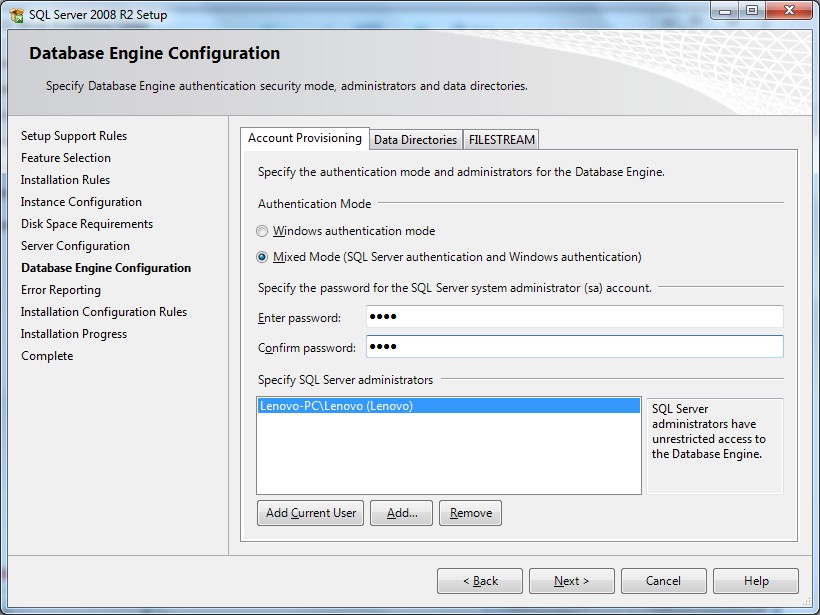Click Installation Progress step
The image size is (820, 615).
click(74, 334)
